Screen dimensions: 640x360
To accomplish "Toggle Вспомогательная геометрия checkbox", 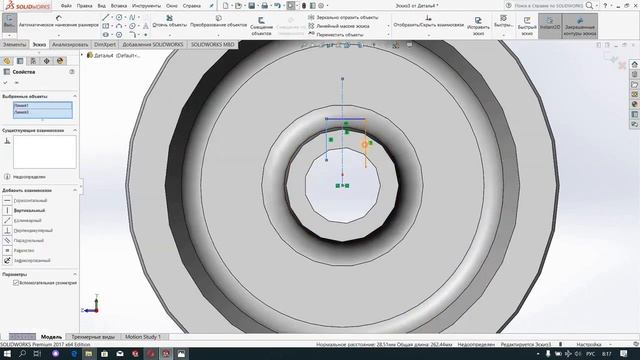I will [x=16, y=282].
